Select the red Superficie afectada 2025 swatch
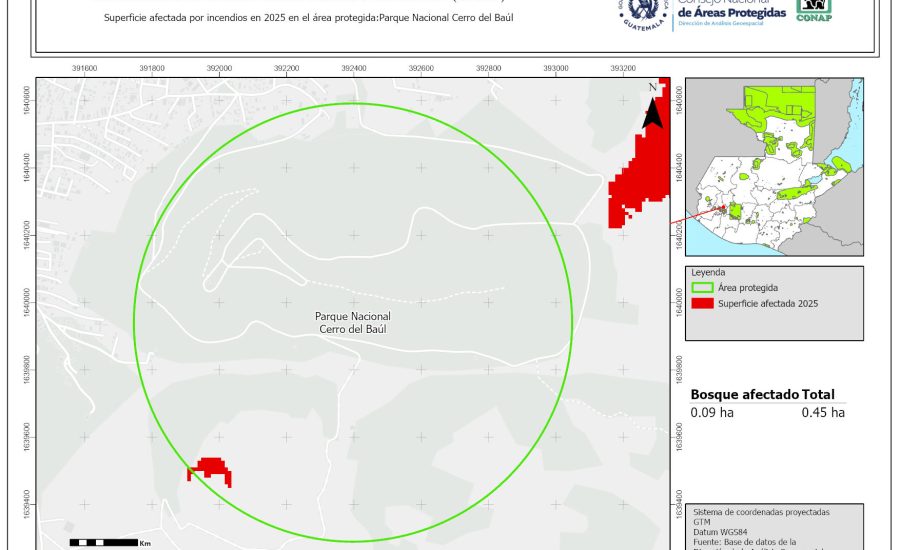 (x=701, y=303)
